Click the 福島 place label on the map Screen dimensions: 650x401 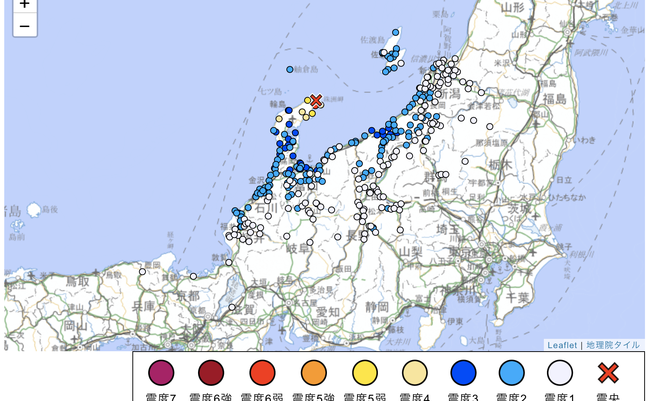pos(553,98)
